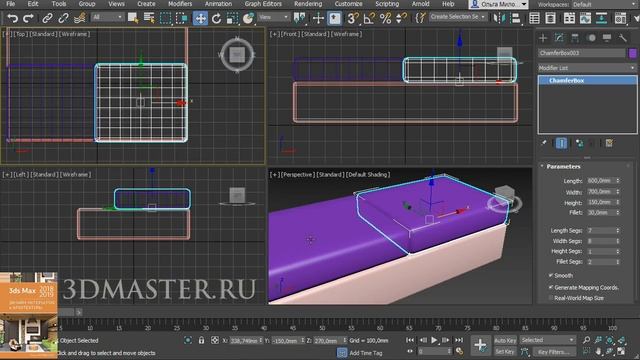640x360 pixels.
Task: Click Play Animation button
Action: (434, 340)
